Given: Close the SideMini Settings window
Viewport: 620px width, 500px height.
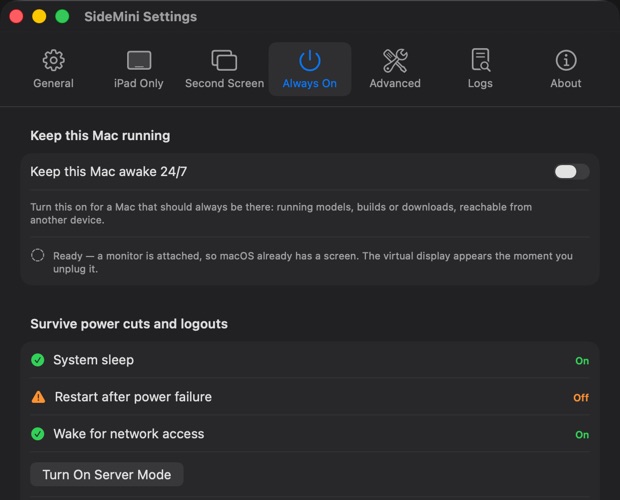Looking at the screenshot, I should pyautogui.click(x=16, y=17).
